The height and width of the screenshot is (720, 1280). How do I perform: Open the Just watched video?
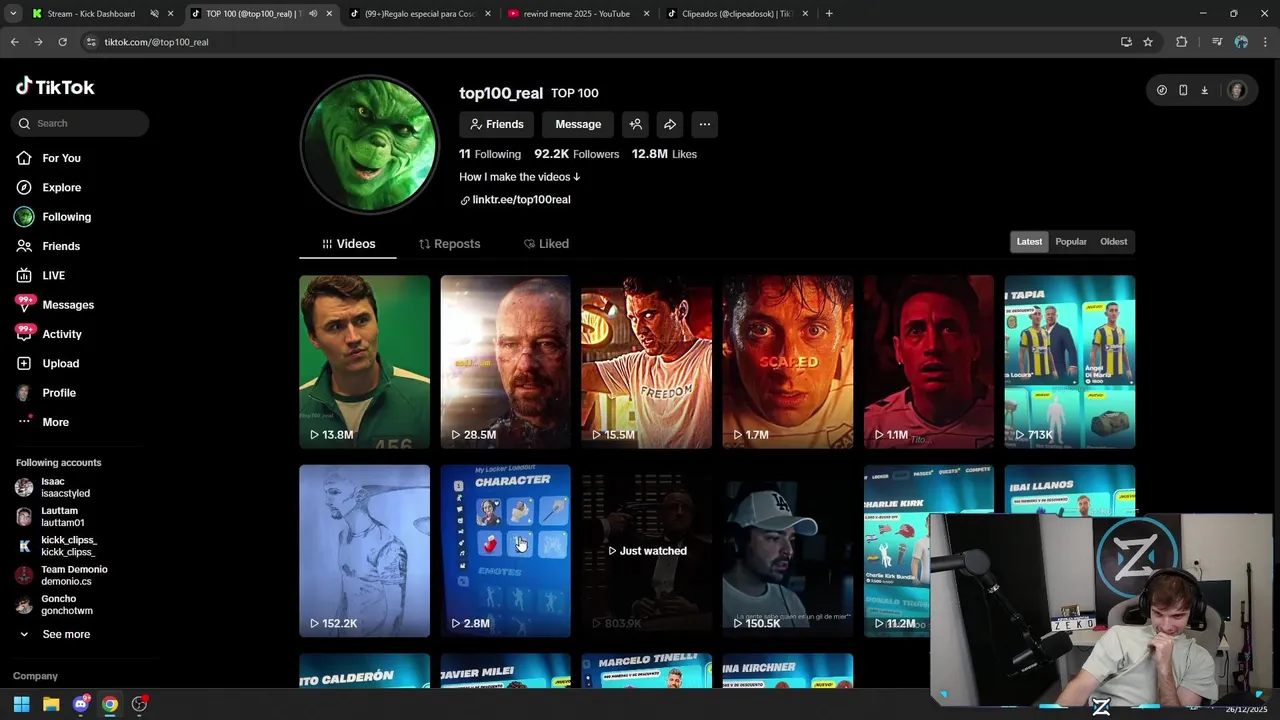[x=646, y=551]
